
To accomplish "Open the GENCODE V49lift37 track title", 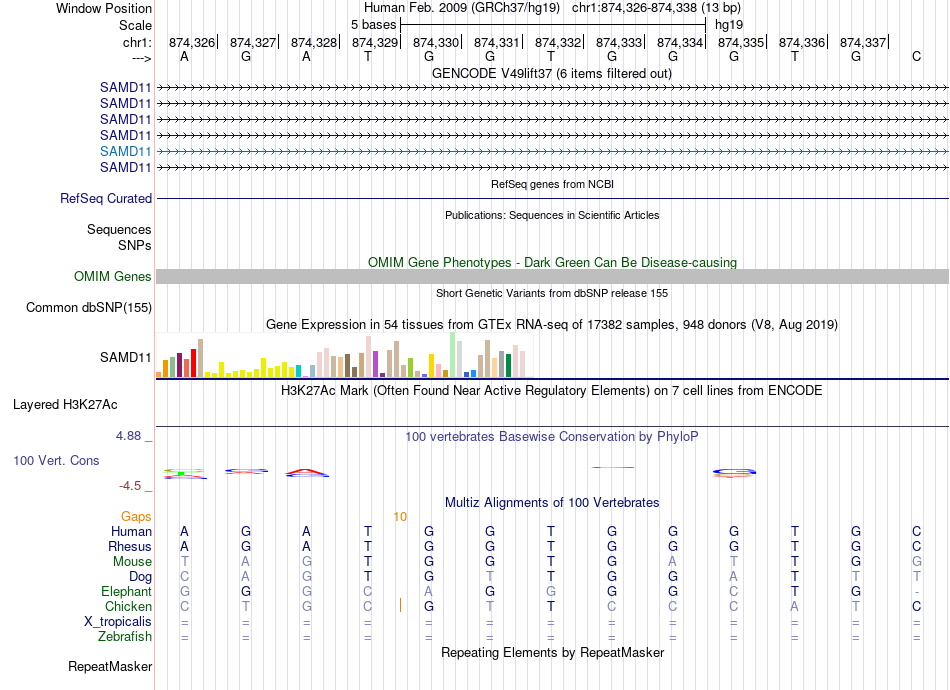I will click(551, 73).
